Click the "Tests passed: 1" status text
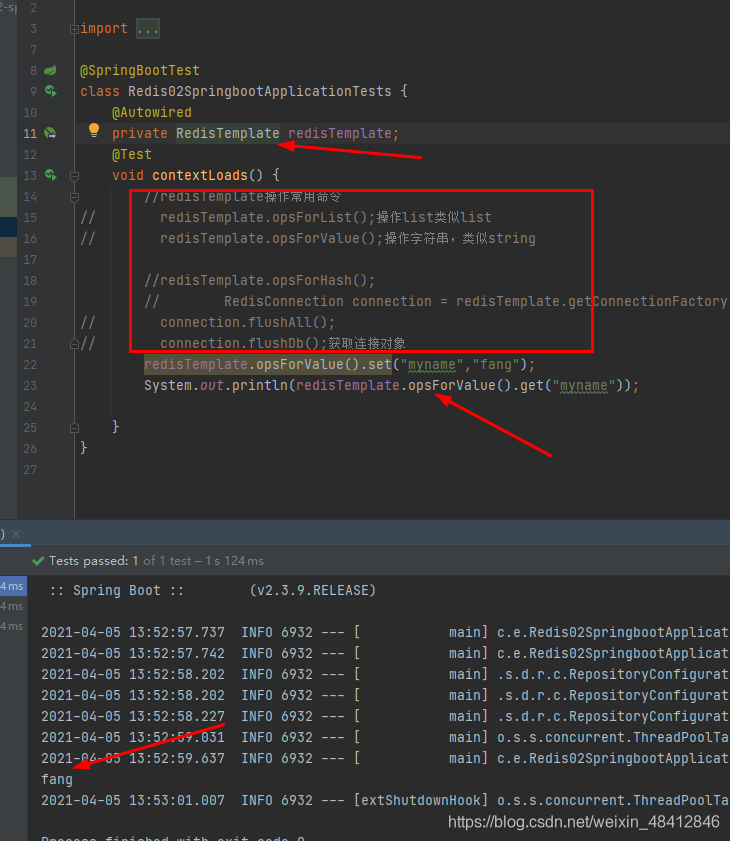Viewport: 730px width, 841px height. click(94, 561)
